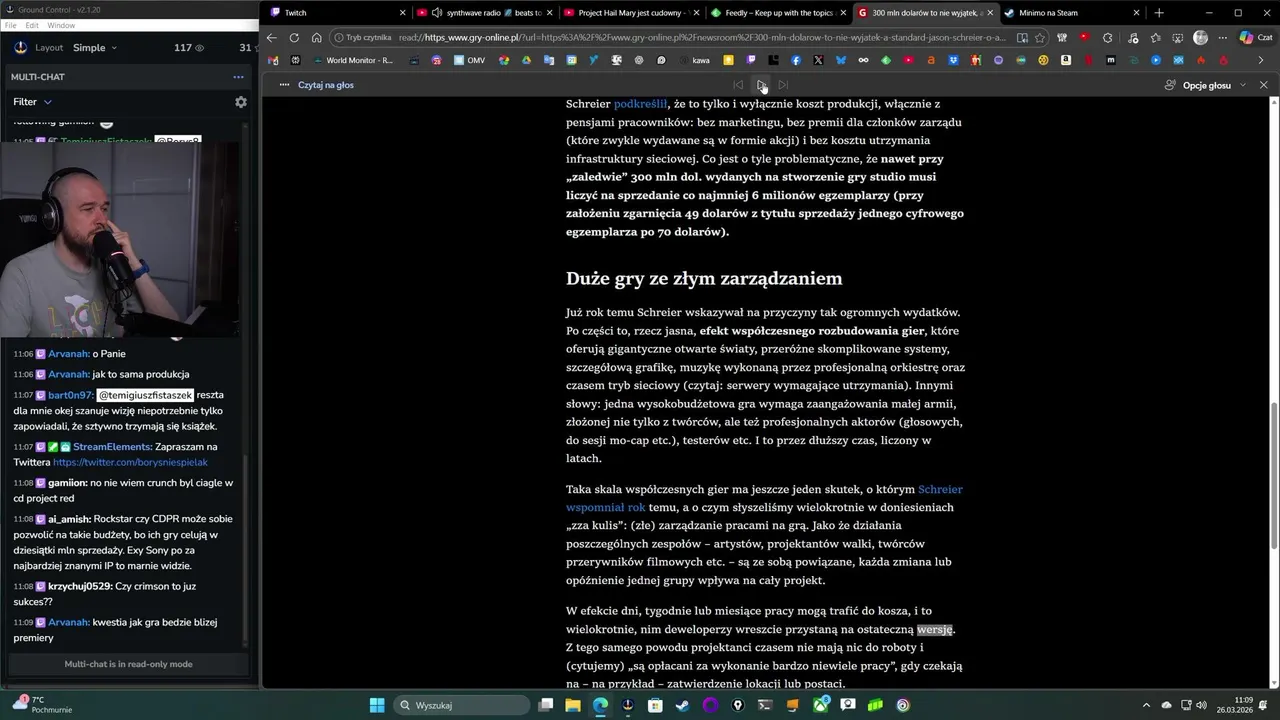This screenshot has height=720, width=1280.
Task: Open read aloud more options ellipsis
Action: point(284,85)
